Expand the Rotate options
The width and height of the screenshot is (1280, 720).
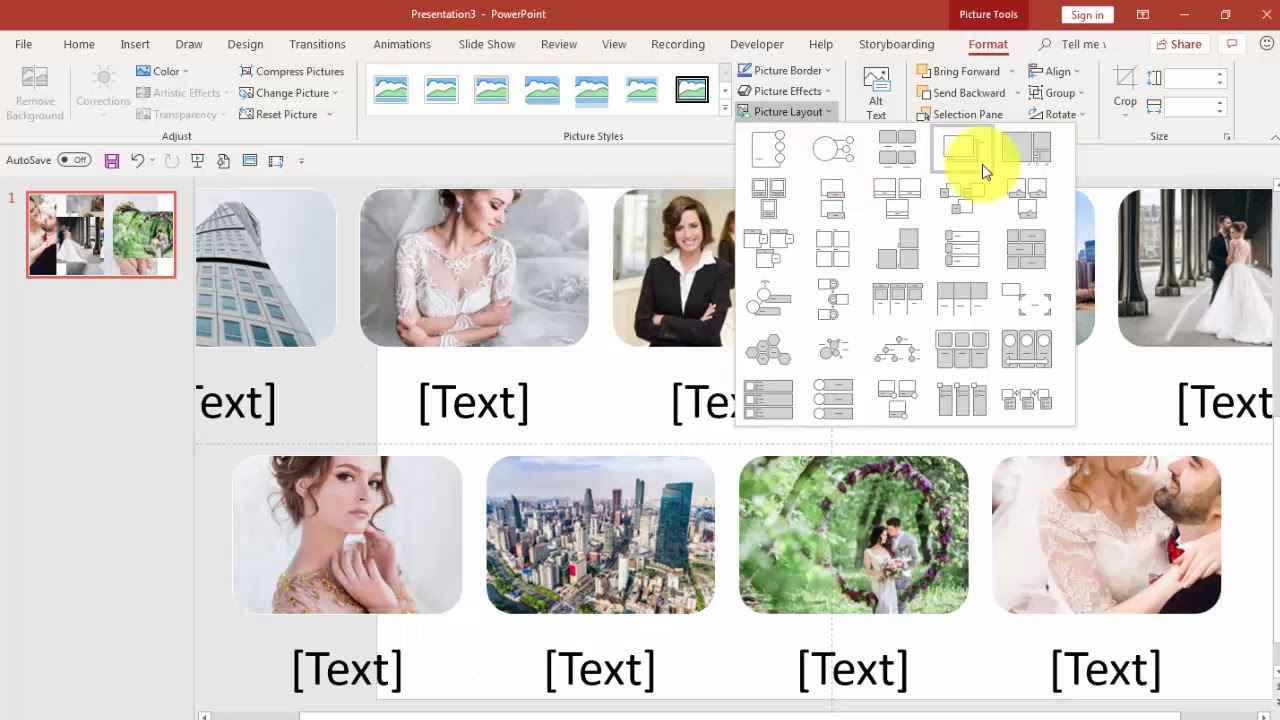tap(1056, 114)
